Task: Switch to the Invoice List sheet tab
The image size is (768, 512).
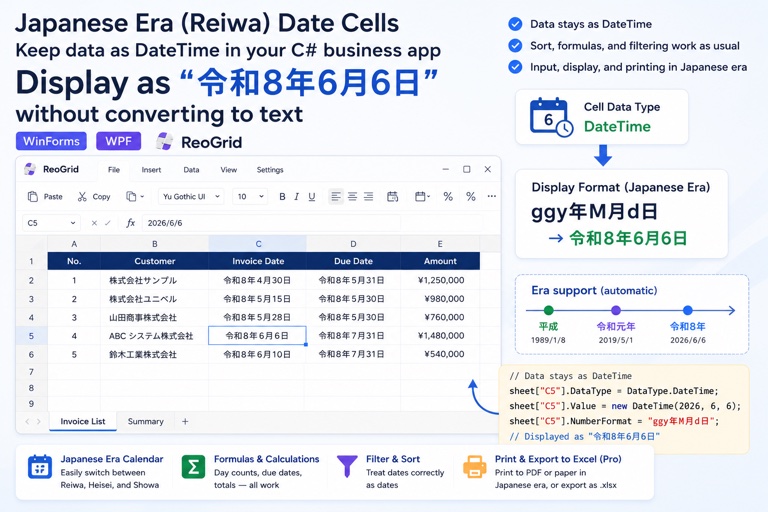Action: (x=83, y=421)
